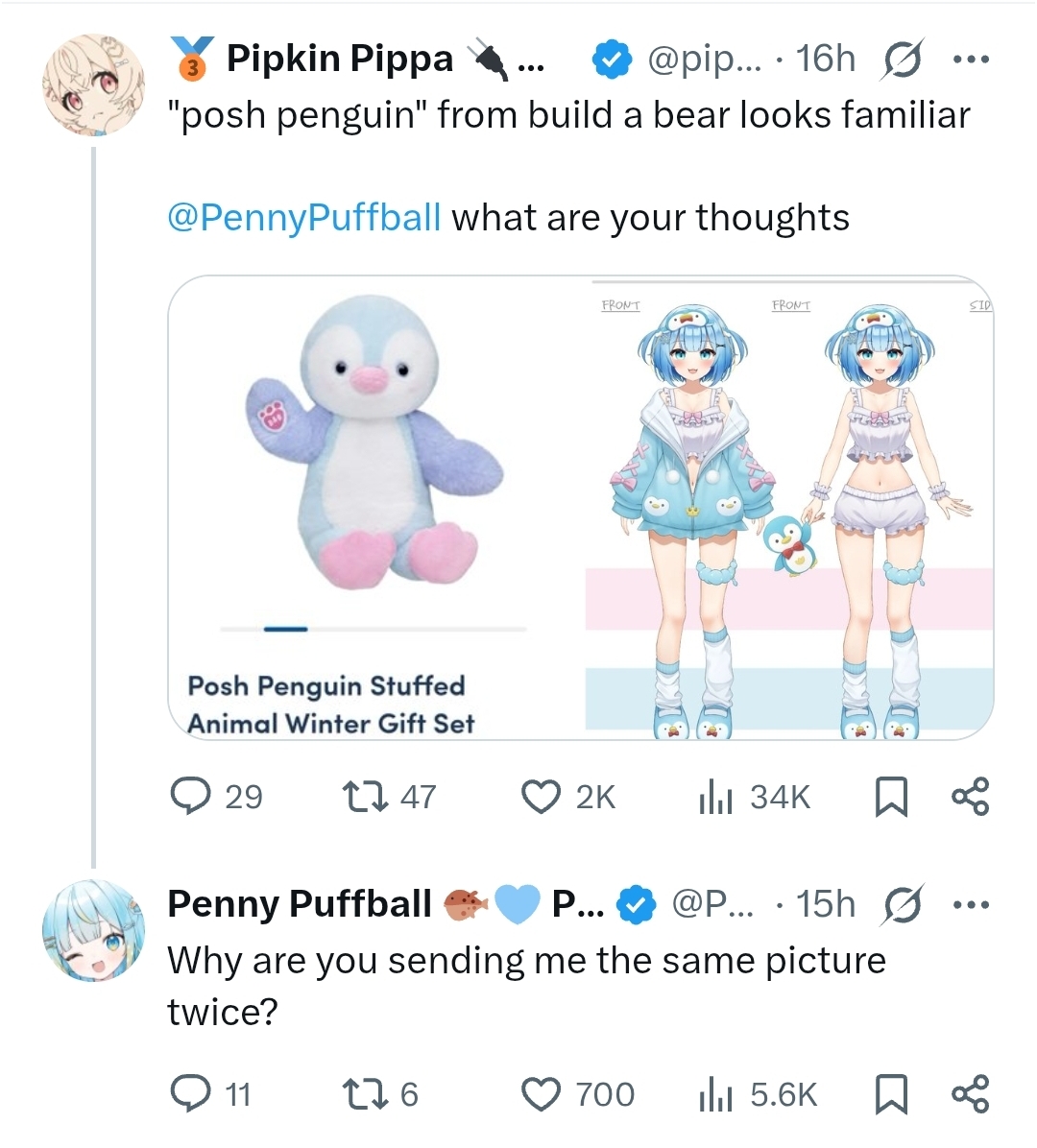The height and width of the screenshot is (1148, 1037).
Task: Open Pipkin Pippa's profile name
Action: (x=339, y=60)
